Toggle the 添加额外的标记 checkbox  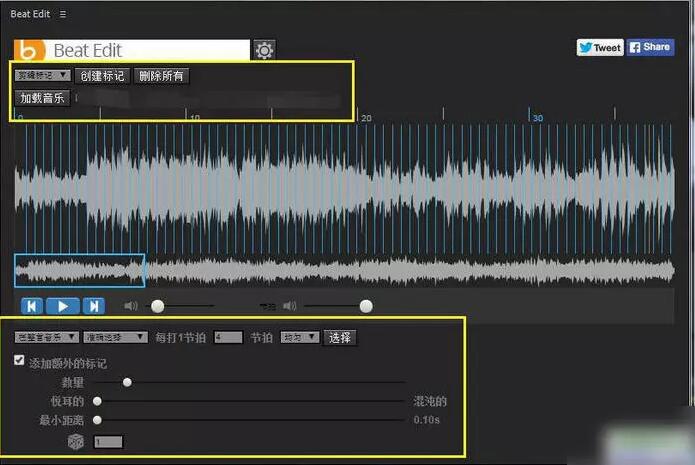(x=19, y=360)
